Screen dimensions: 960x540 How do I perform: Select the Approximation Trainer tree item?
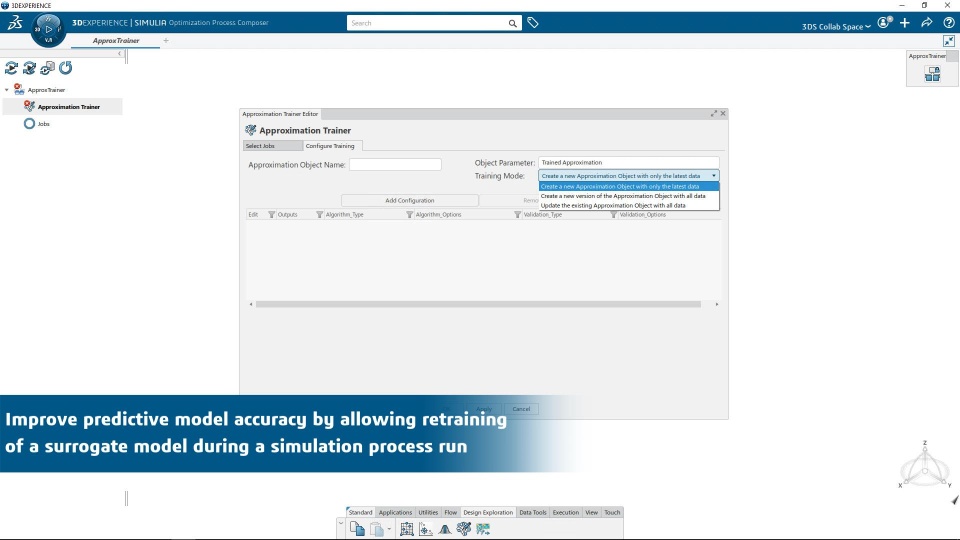pyautogui.click(x=62, y=107)
